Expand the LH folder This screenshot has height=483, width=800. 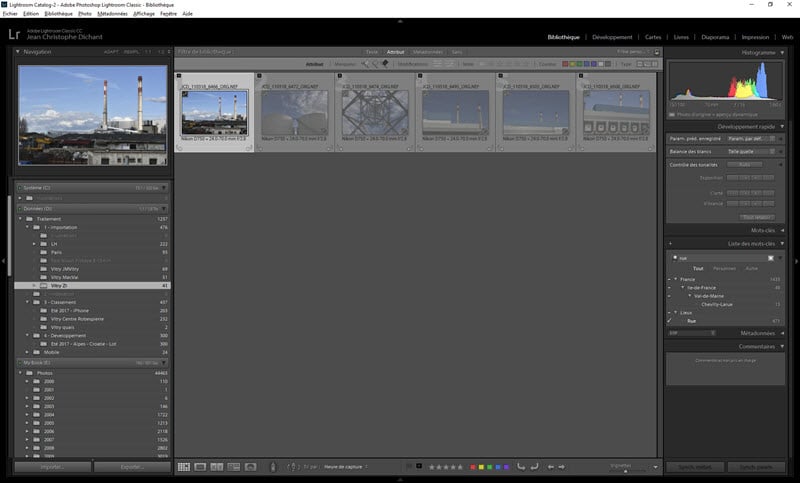34,244
